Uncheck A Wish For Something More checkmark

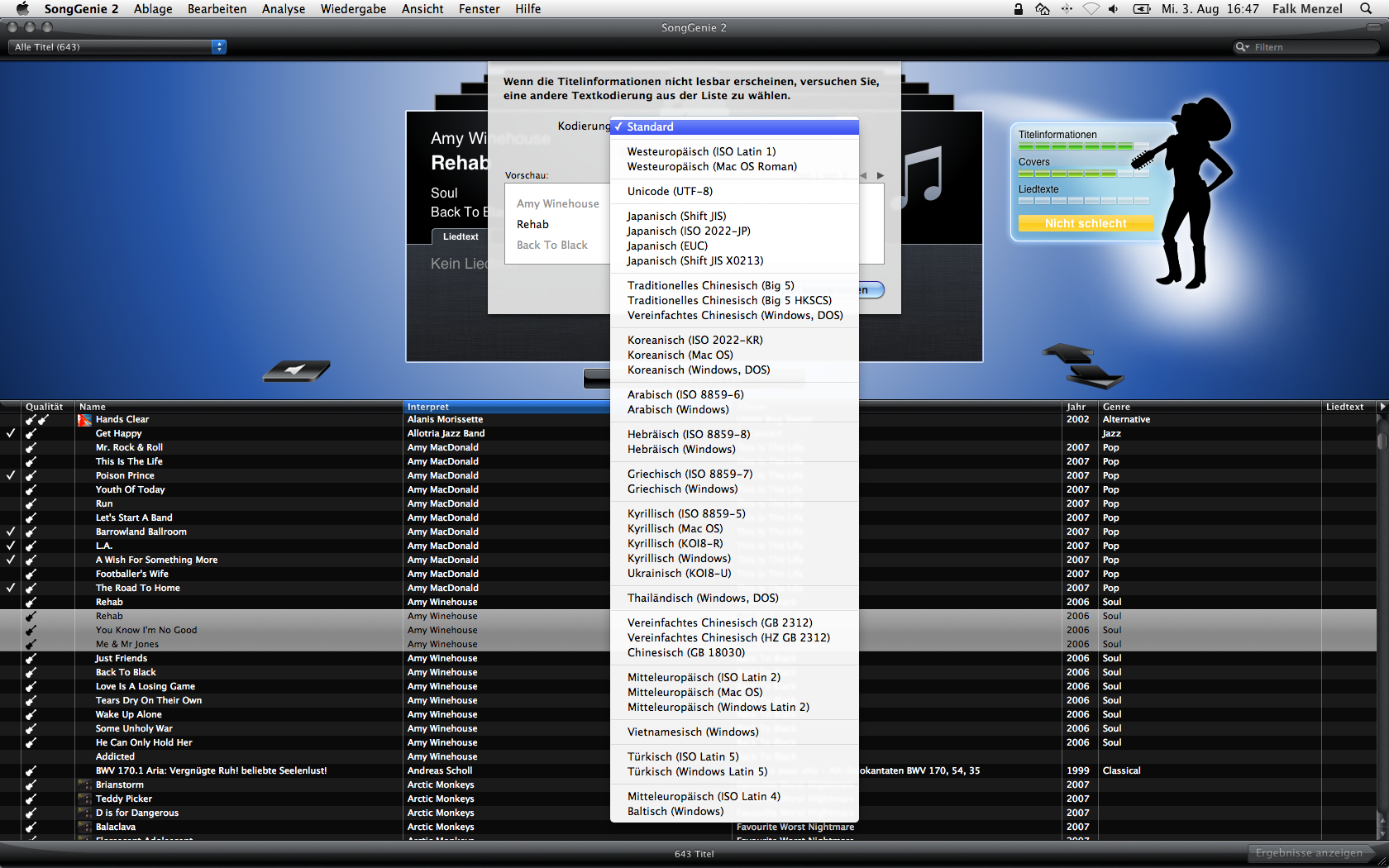click(11, 560)
